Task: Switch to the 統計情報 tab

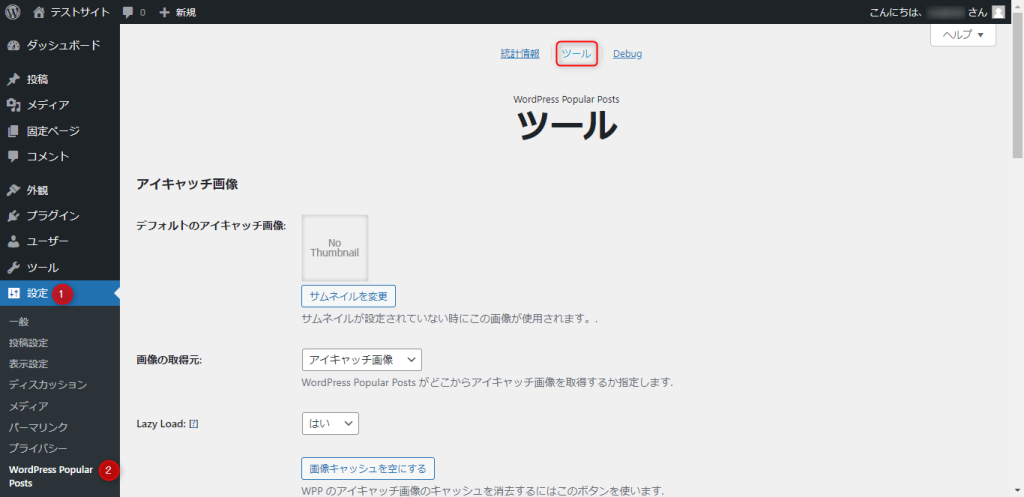Action: [x=520, y=54]
